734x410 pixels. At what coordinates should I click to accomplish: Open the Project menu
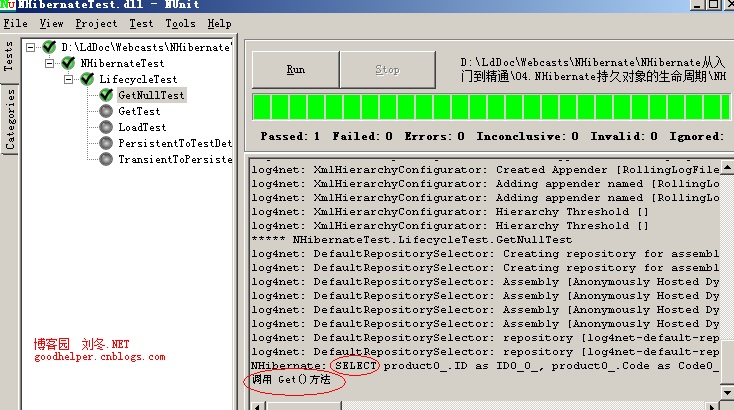point(96,23)
